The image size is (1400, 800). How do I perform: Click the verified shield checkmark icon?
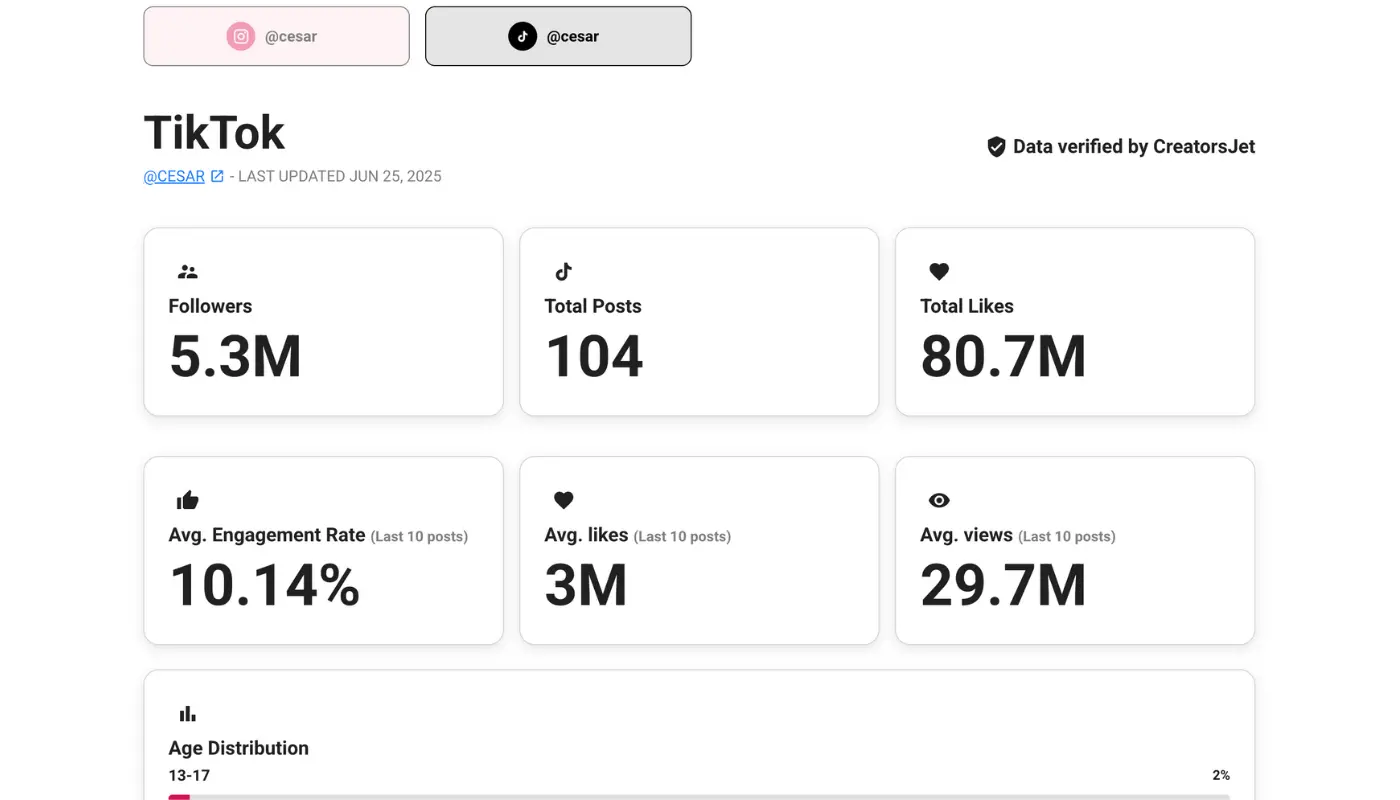pos(996,147)
